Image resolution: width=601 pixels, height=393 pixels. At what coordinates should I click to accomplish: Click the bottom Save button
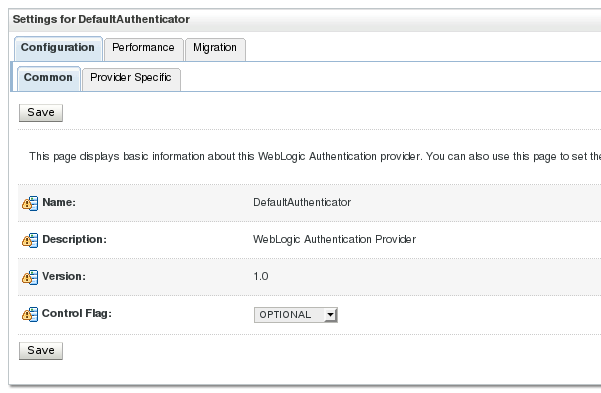click(41, 351)
